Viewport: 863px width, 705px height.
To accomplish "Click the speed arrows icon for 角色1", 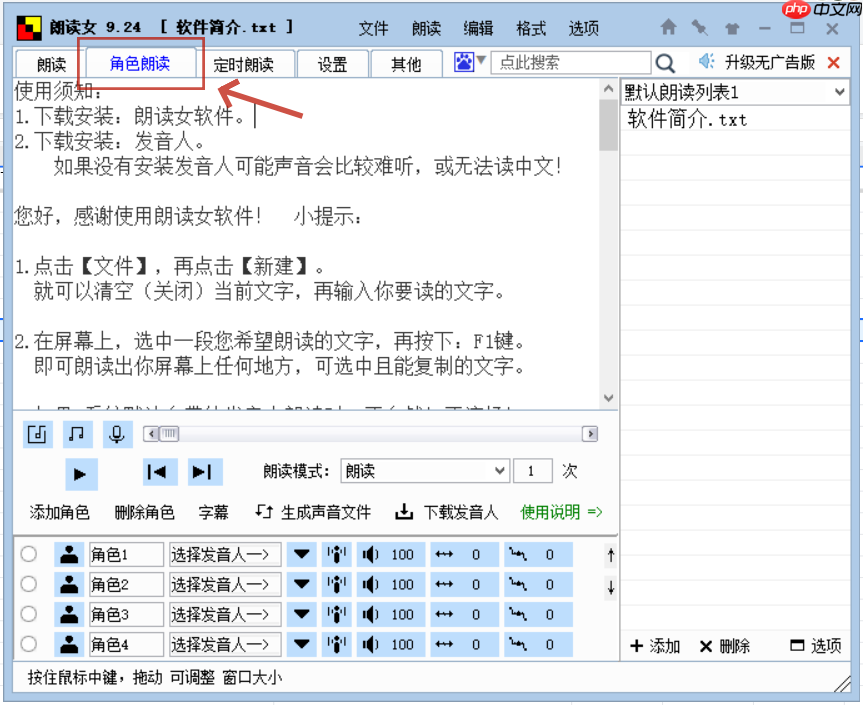I will pyautogui.click(x=444, y=555).
